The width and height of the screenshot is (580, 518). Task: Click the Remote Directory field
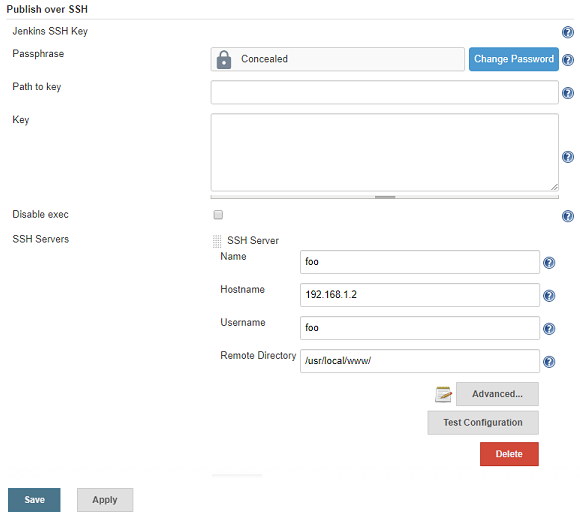(x=419, y=361)
